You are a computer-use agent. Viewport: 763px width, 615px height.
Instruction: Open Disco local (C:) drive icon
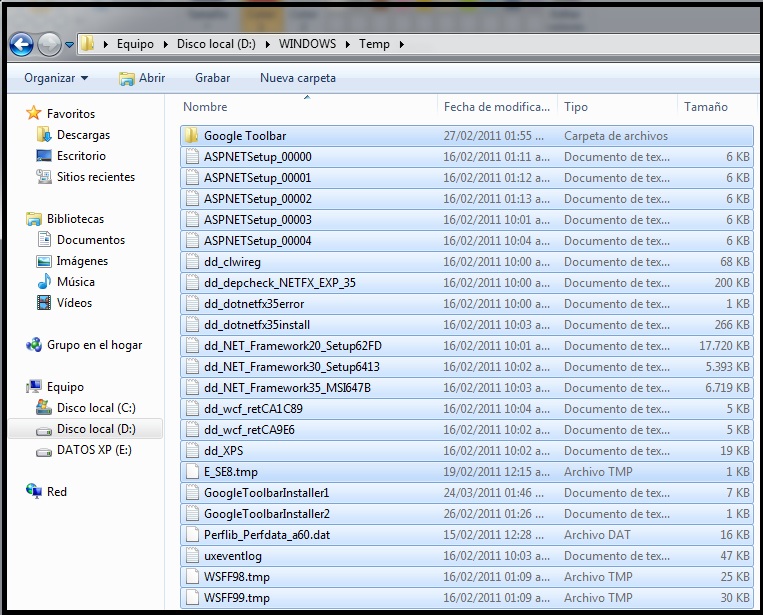(x=44, y=407)
